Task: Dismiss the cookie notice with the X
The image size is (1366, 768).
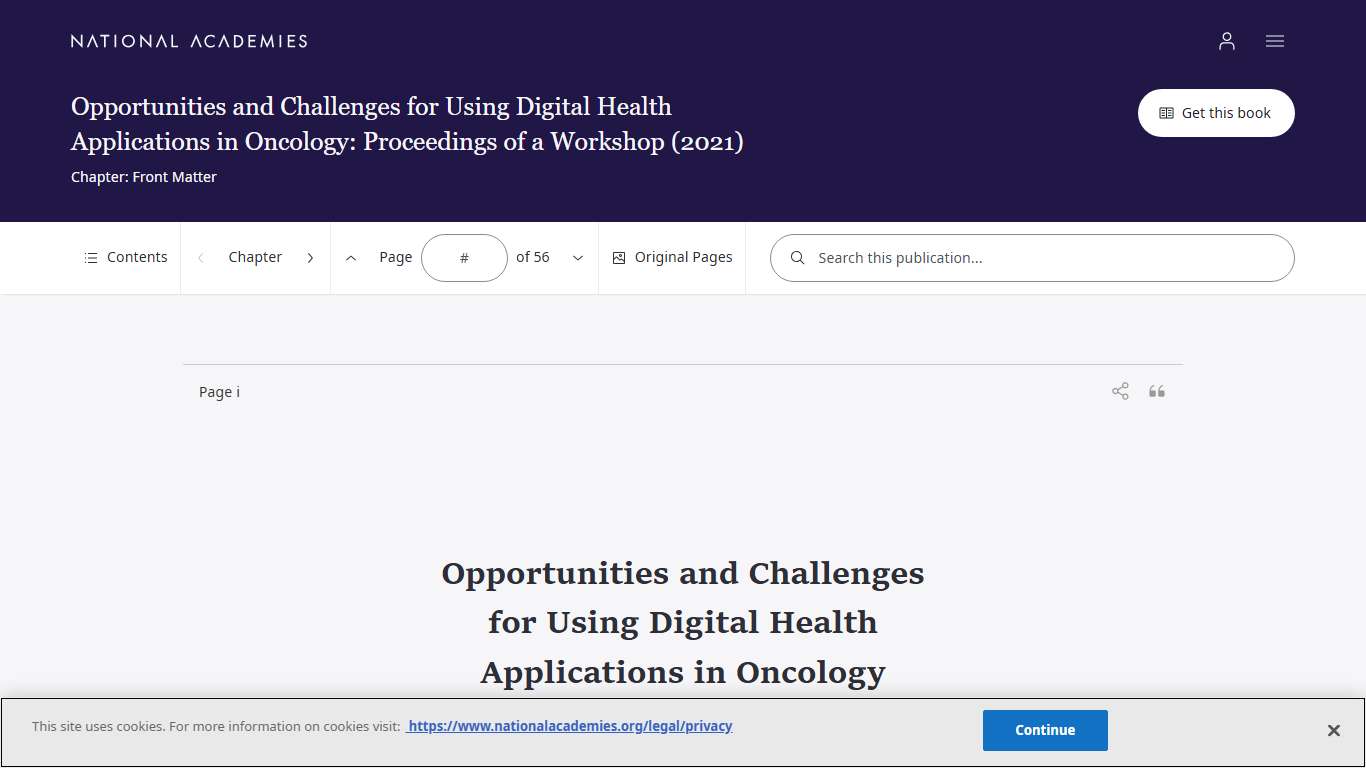Action: coord(1334,730)
